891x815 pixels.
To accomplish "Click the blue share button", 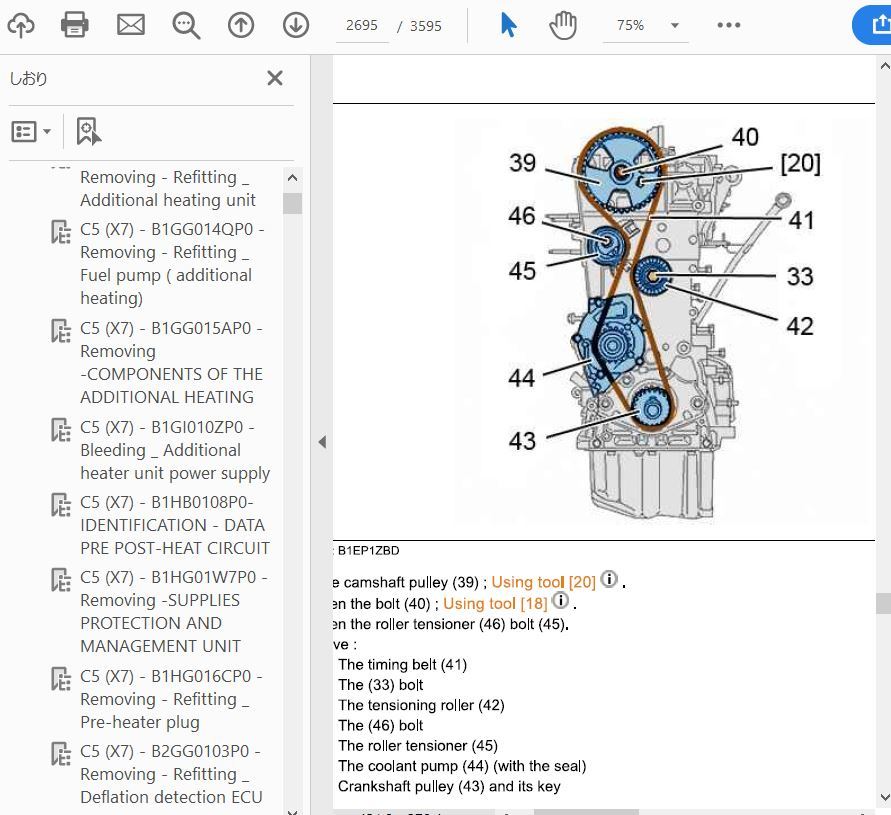I will pyautogui.click(x=874, y=25).
